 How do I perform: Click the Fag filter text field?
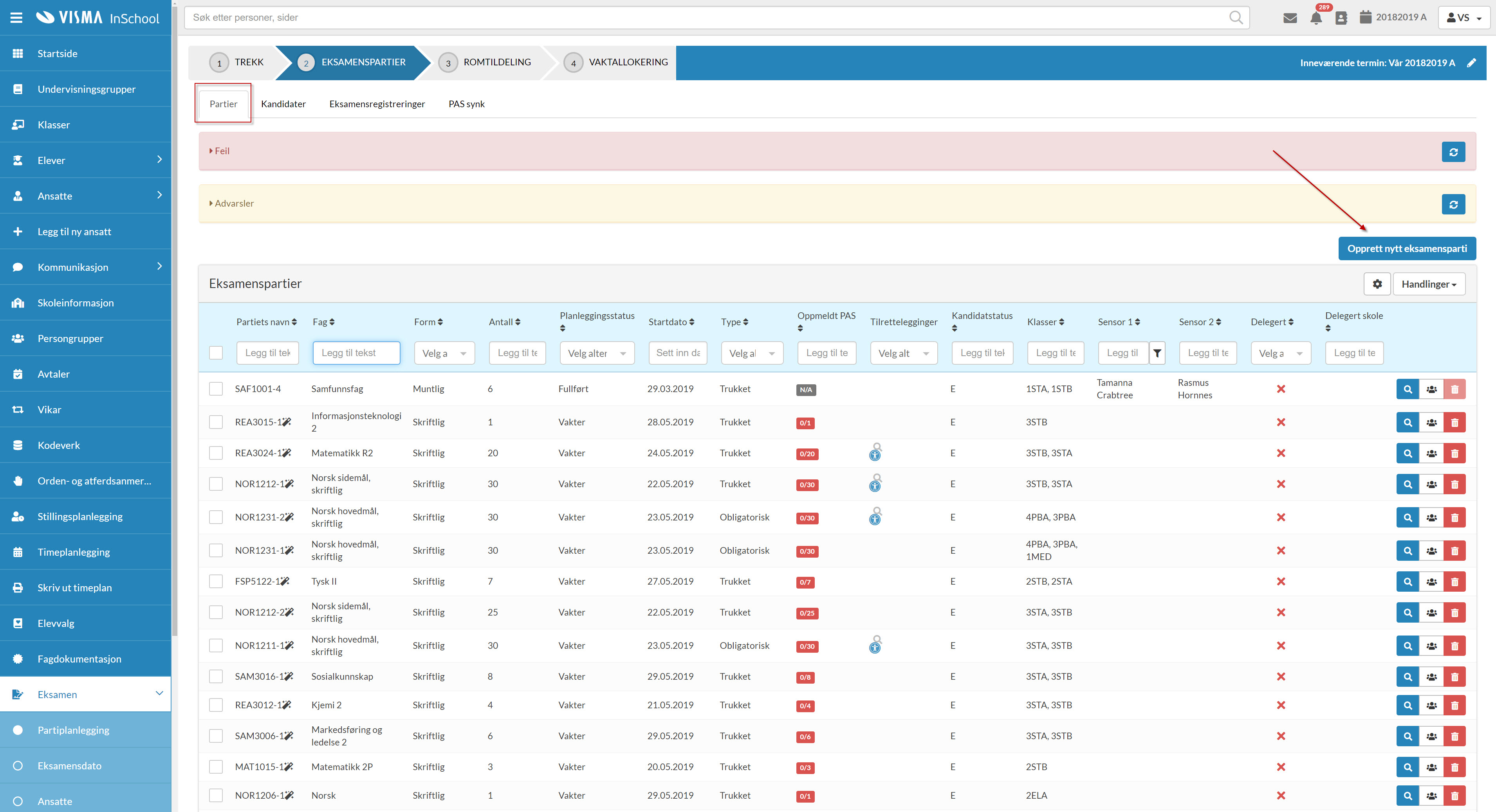[357, 353]
